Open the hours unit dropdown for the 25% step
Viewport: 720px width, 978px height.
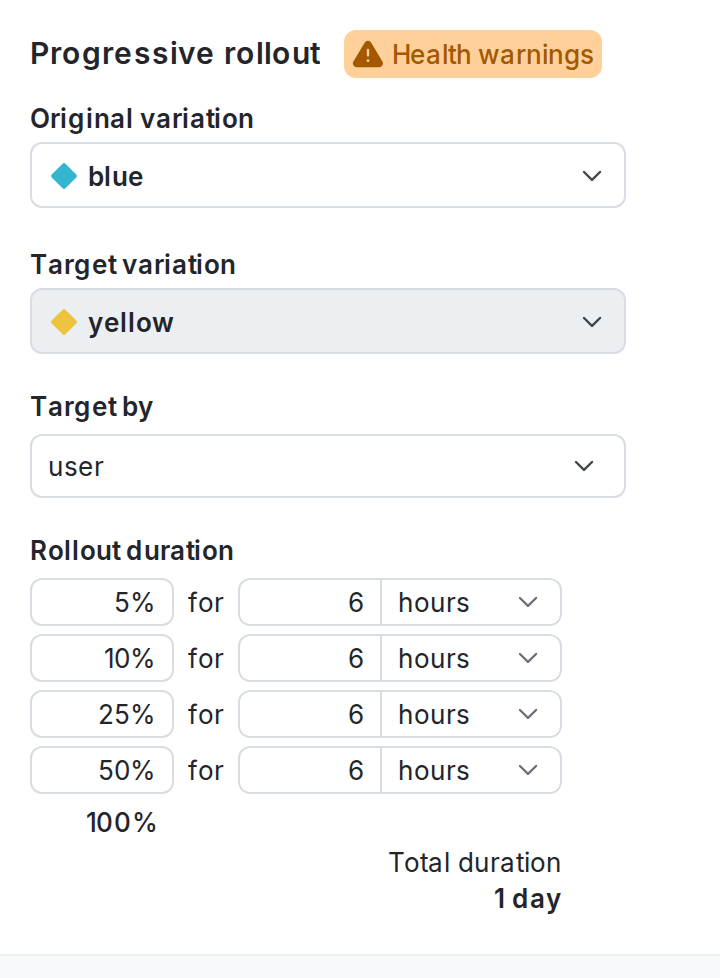click(x=470, y=714)
